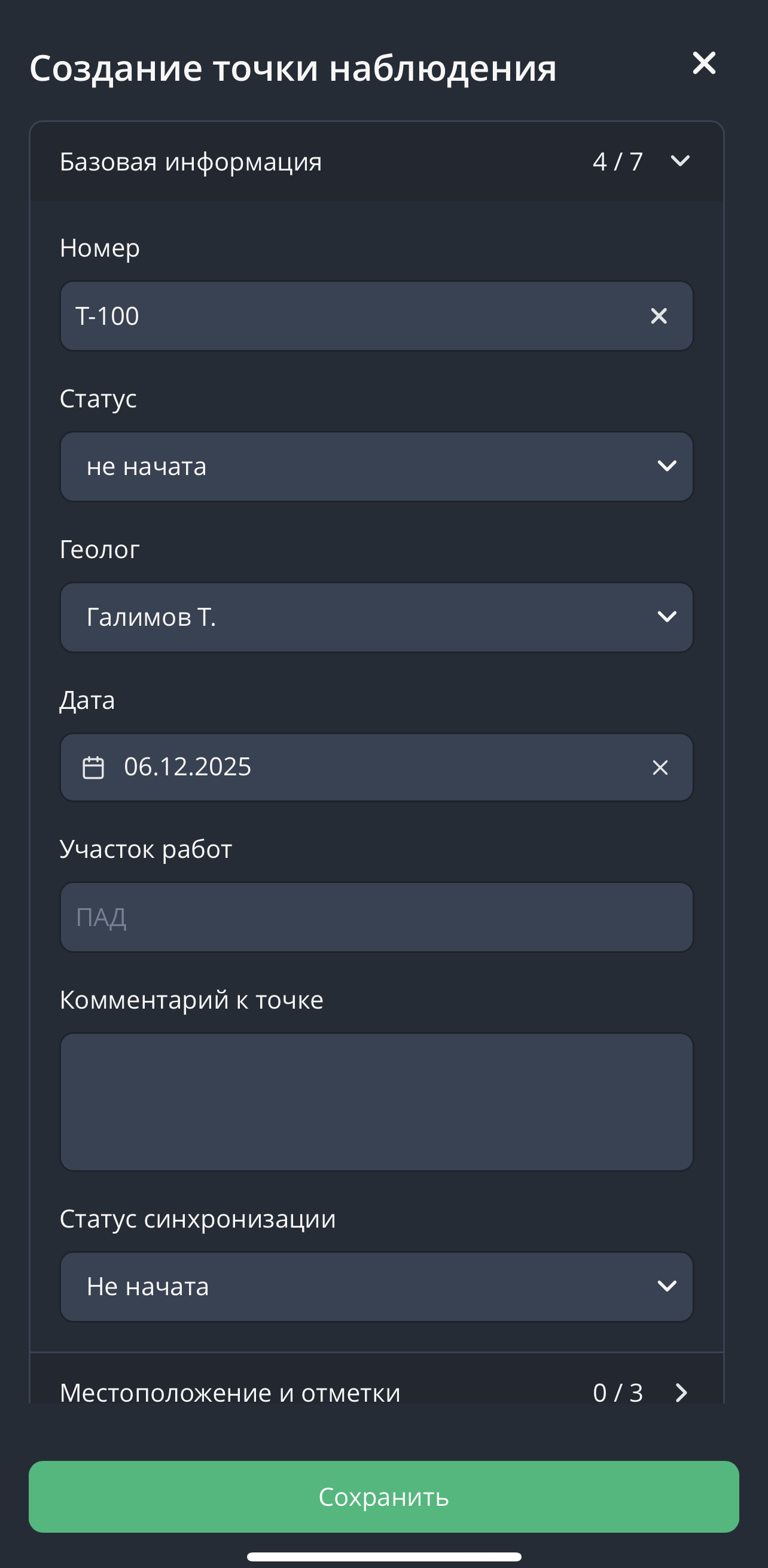The height and width of the screenshot is (1568, 768).
Task: Collapse the Базовая информация section chevron
Action: [x=679, y=162]
